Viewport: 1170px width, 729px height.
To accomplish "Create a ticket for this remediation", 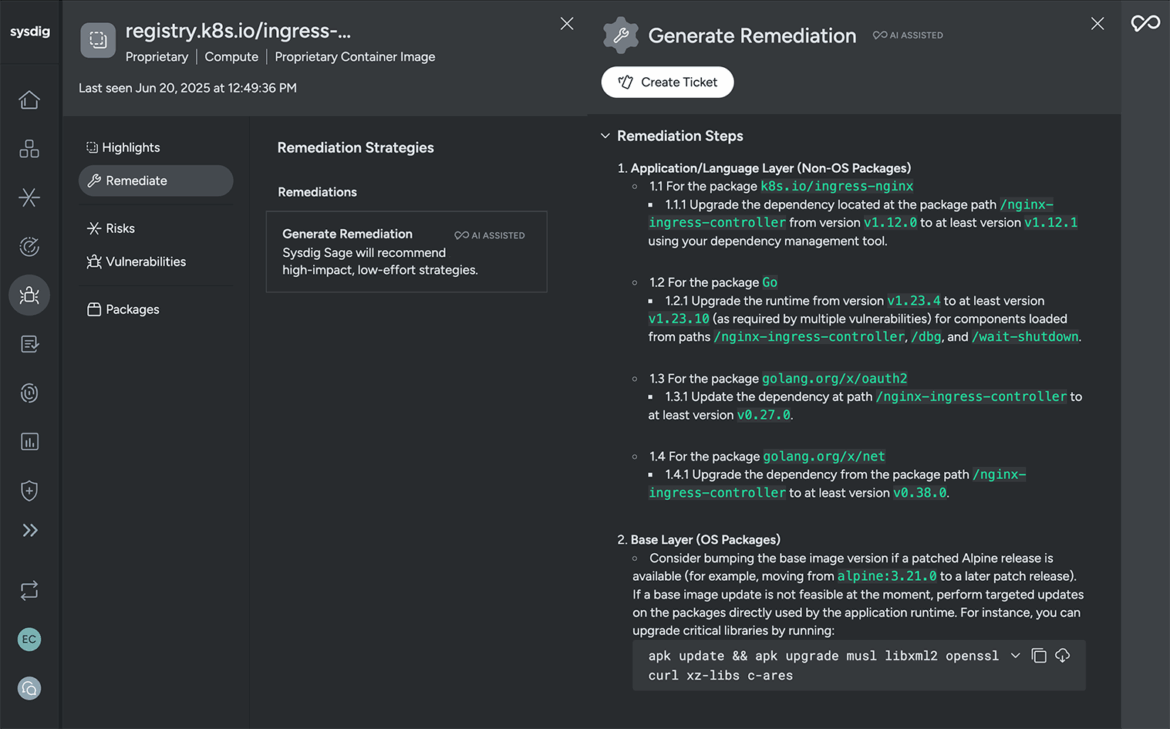I will click(668, 82).
